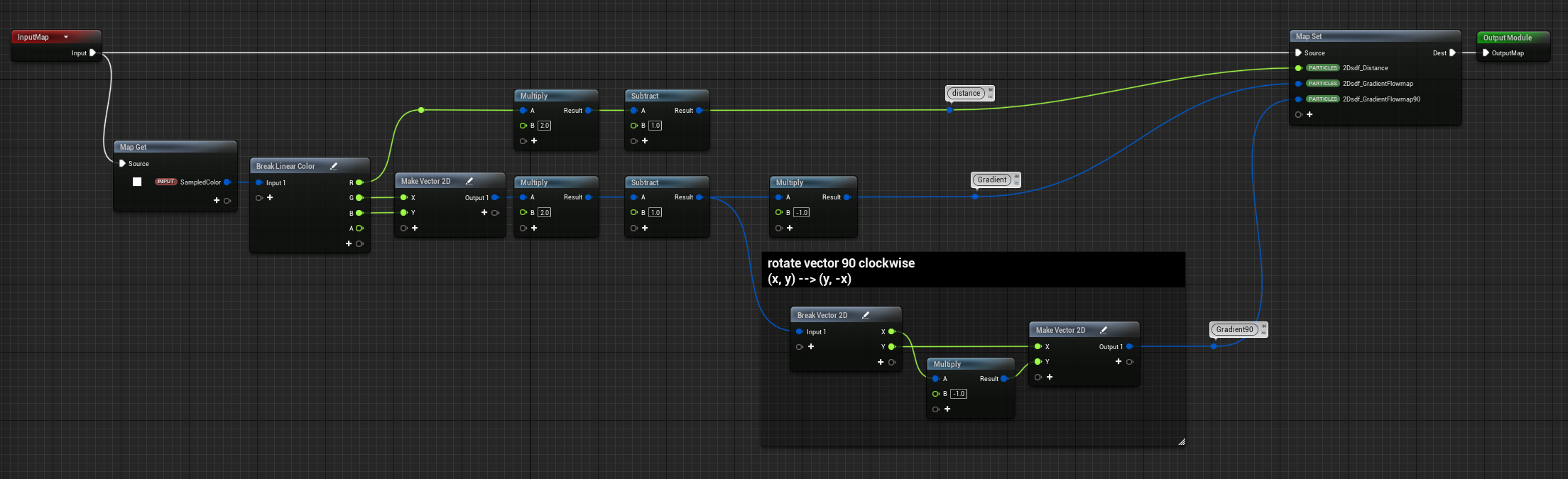The height and width of the screenshot is (479, 1568).
Task: Toggle the pin icon on distance comment bubble
Action: pos(991,90)
